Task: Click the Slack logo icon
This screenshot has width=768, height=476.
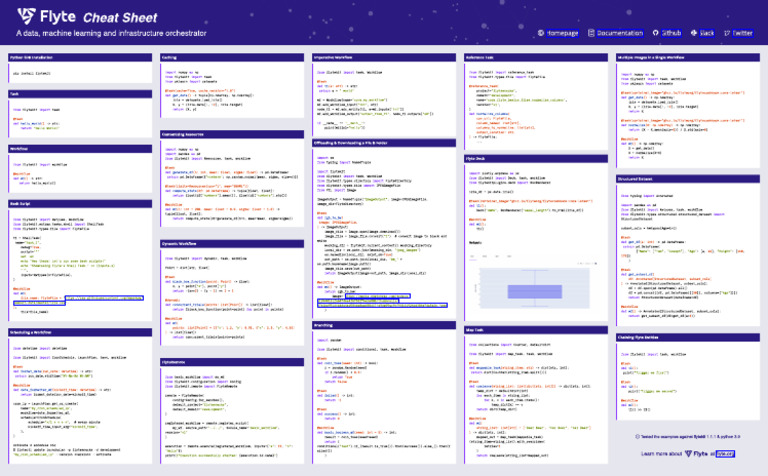Action: (694, 33)
